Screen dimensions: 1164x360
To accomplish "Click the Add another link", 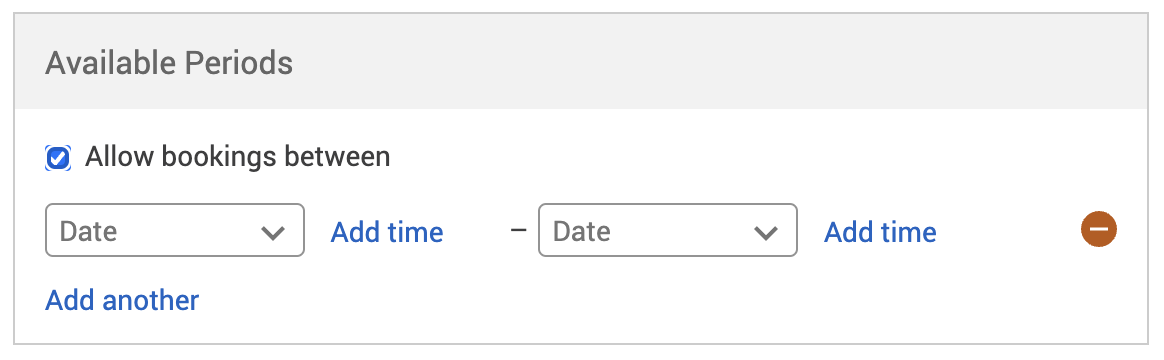I will (122, 300).
